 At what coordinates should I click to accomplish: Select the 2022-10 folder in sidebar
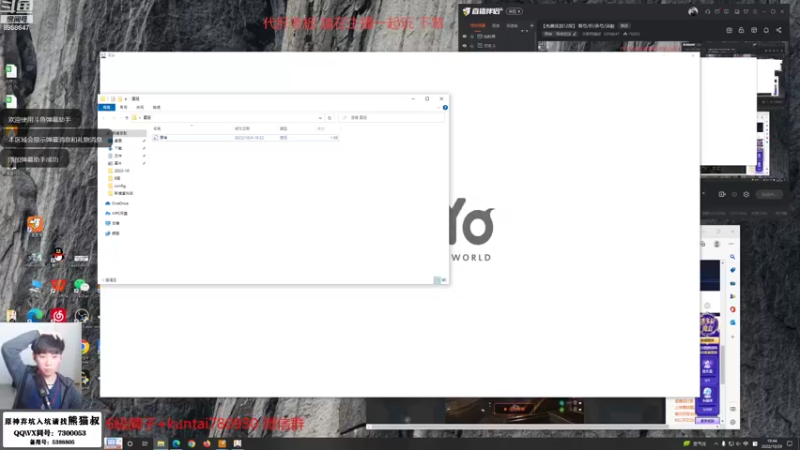point(119,170)
